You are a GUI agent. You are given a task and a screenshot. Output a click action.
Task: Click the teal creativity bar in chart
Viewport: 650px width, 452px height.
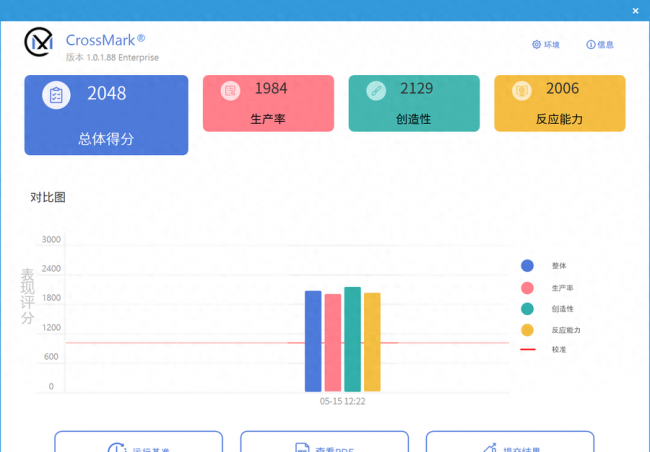coord(352,339)
